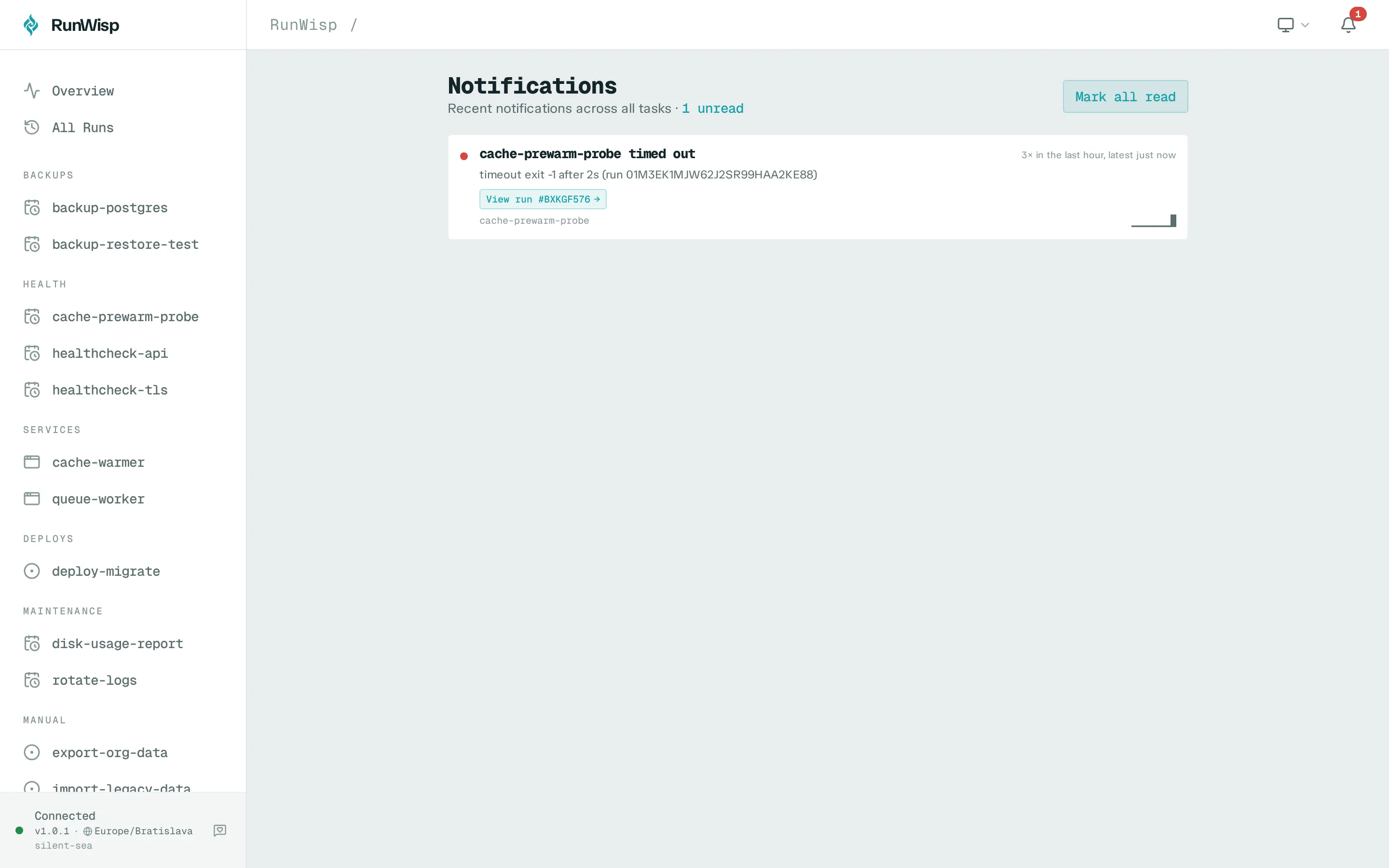Click the Europe/Bratislava timezone text
Viewport: 1389px width, 868px height.
pos(144,831)
